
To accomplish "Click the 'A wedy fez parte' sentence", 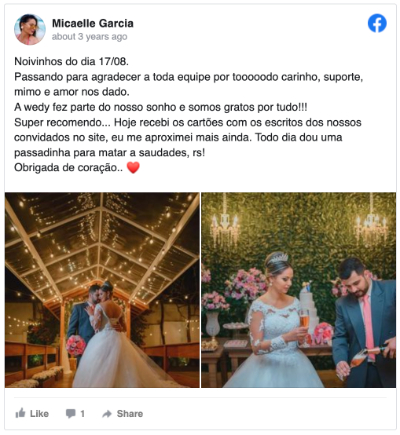I will click(x=161, y=107).
